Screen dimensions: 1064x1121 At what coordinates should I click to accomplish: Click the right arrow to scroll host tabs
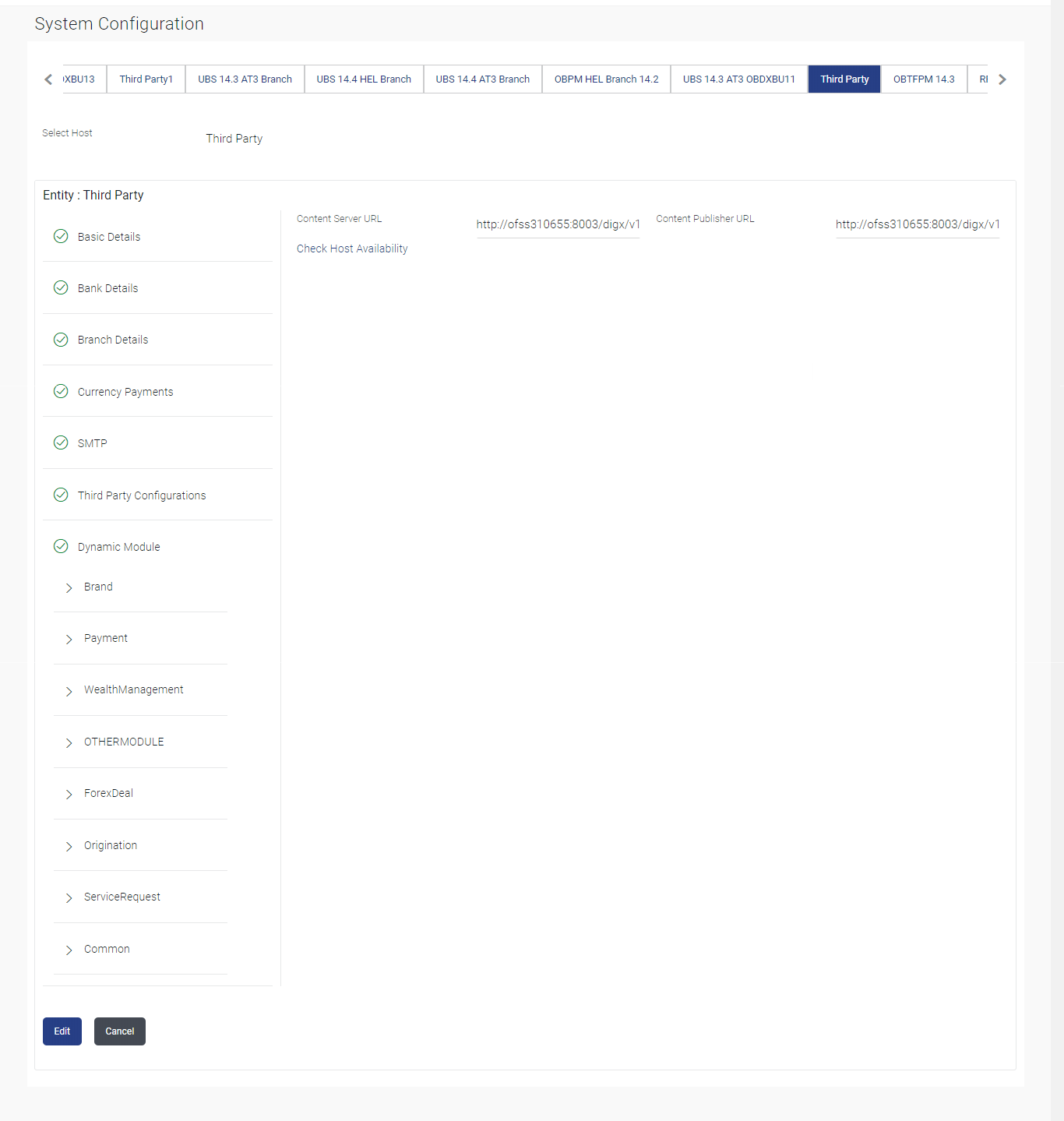click(1002, 79)
